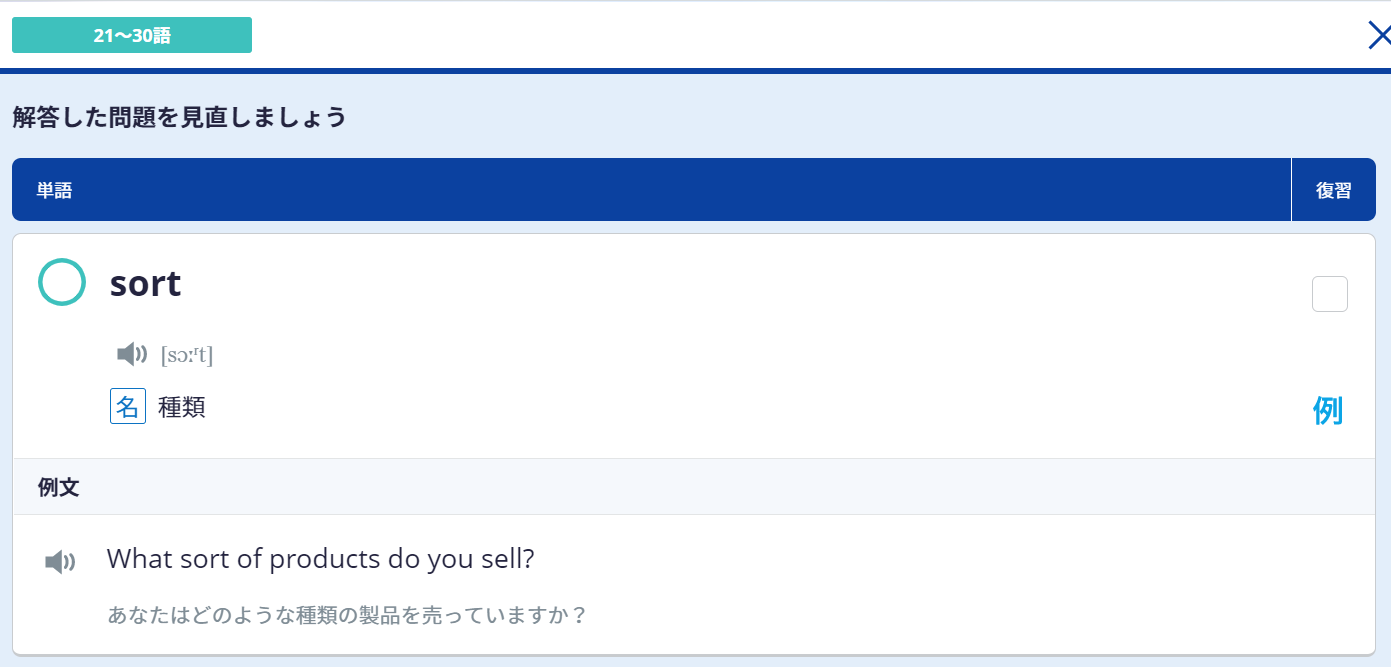Viewport: 1391px width, 667px height.
Task: Tap the speaker icon beside the phonetic spelling
Action: (131, 354)
